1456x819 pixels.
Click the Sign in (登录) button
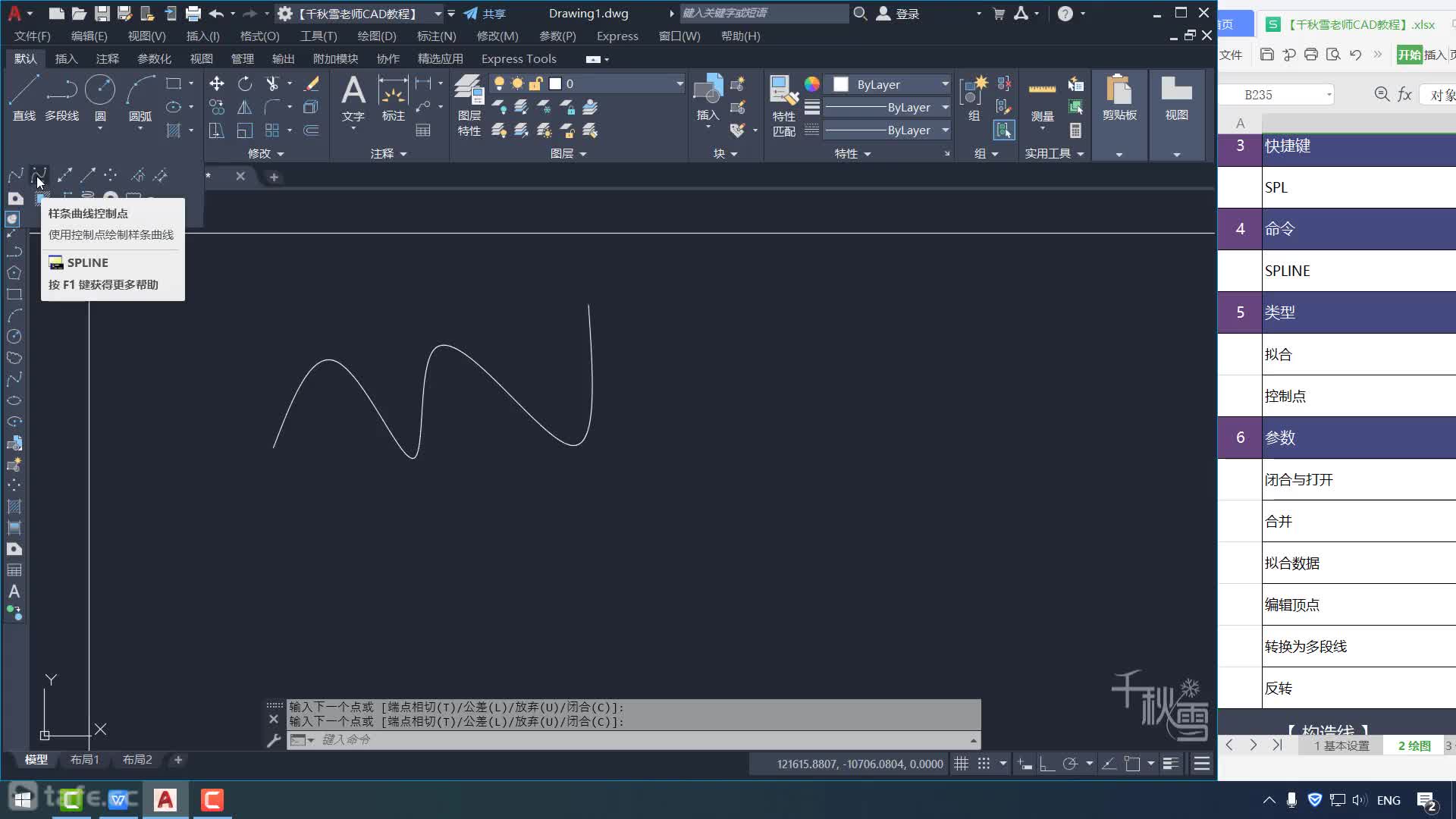click(899, 14)
